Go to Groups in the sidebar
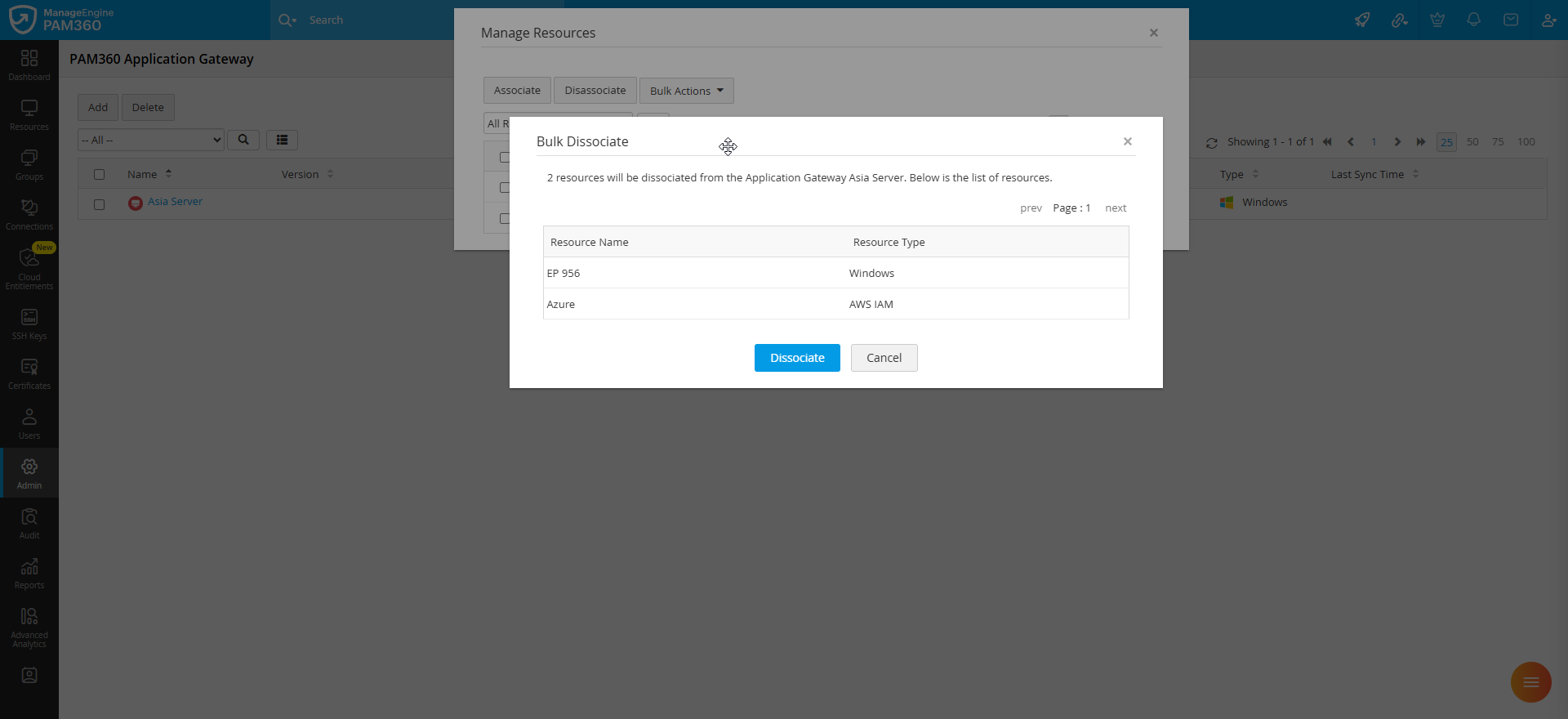This screenshot has width=1568, height=719. point(29,164)
